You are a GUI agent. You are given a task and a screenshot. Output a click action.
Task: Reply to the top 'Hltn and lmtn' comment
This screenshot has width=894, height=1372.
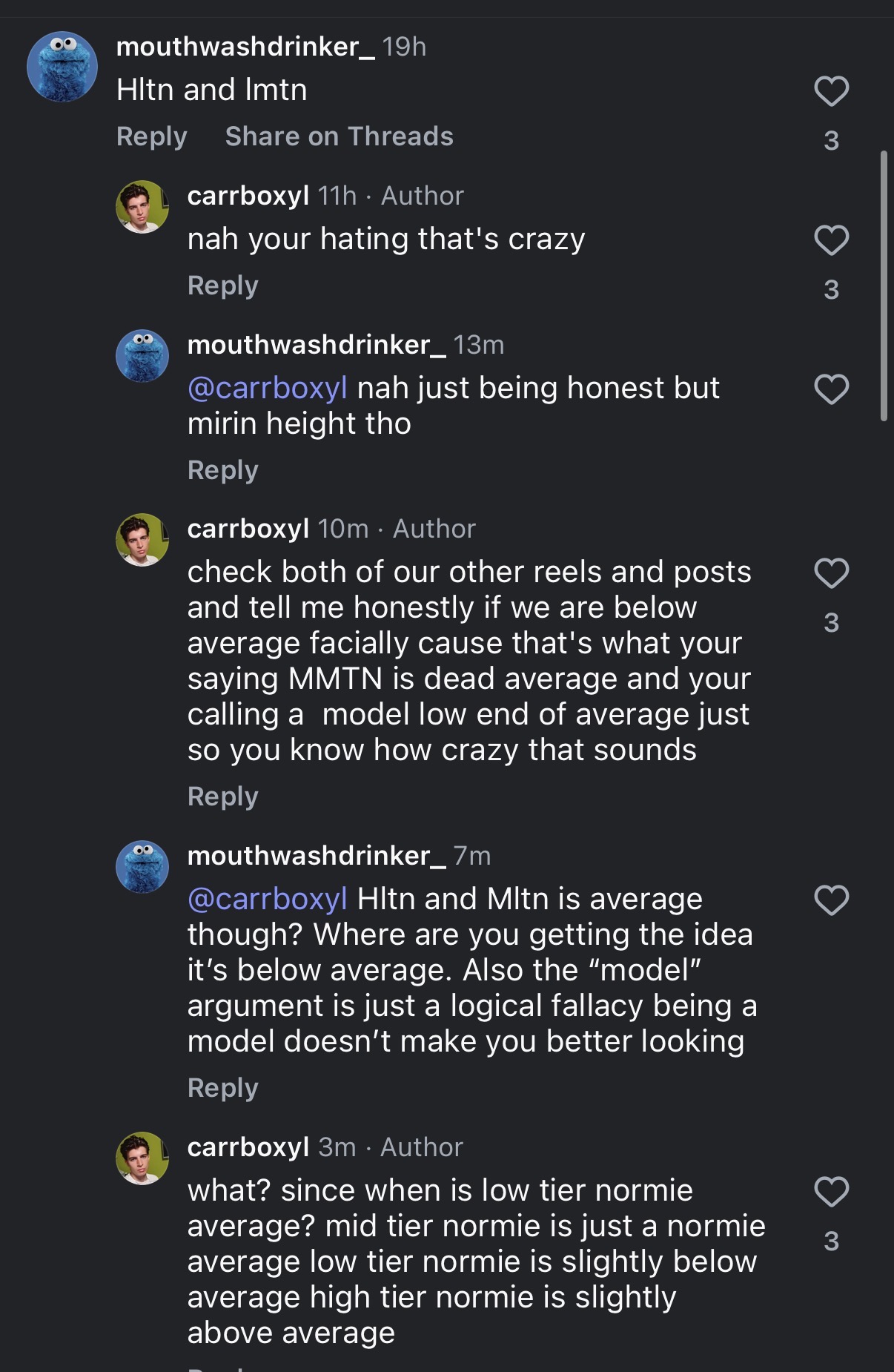pyautogui.click(x=151, y=136)
